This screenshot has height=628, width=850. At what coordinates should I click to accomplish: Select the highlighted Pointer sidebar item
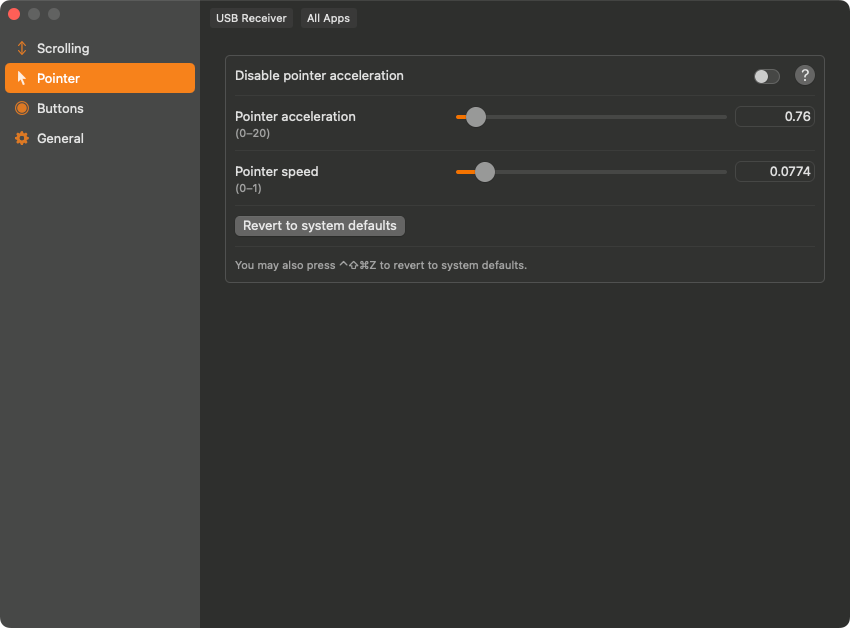click(x=100, y=78)
